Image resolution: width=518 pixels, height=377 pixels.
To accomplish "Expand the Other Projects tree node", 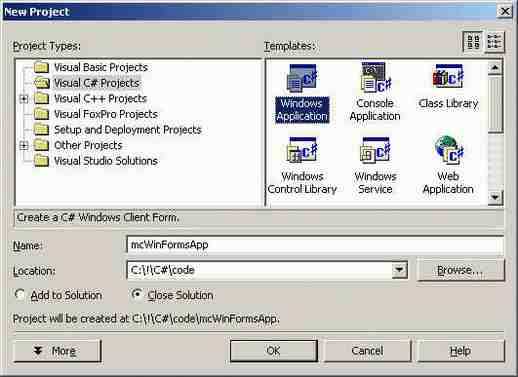I will pyautogui.click(x=23, y=145).
